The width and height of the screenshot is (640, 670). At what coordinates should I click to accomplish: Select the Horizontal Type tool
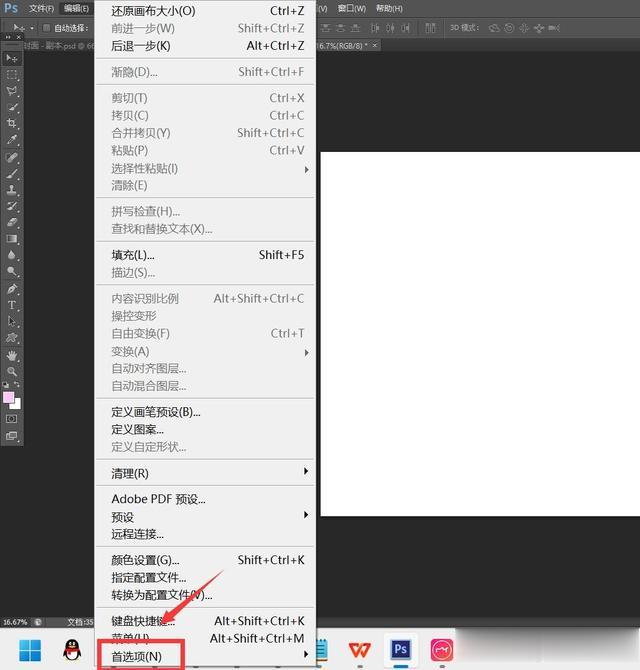pos(12,305)
